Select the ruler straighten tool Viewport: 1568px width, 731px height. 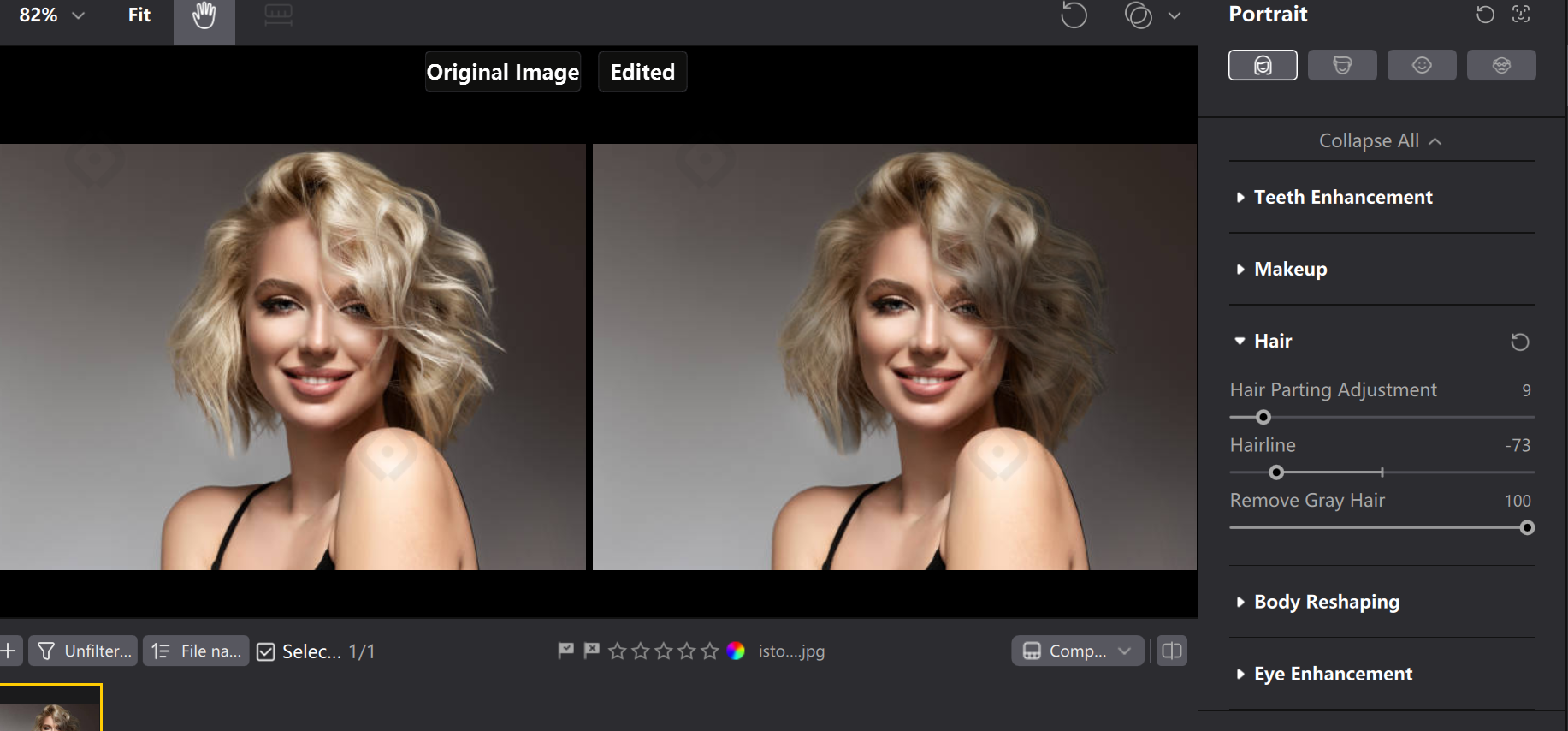278,15
